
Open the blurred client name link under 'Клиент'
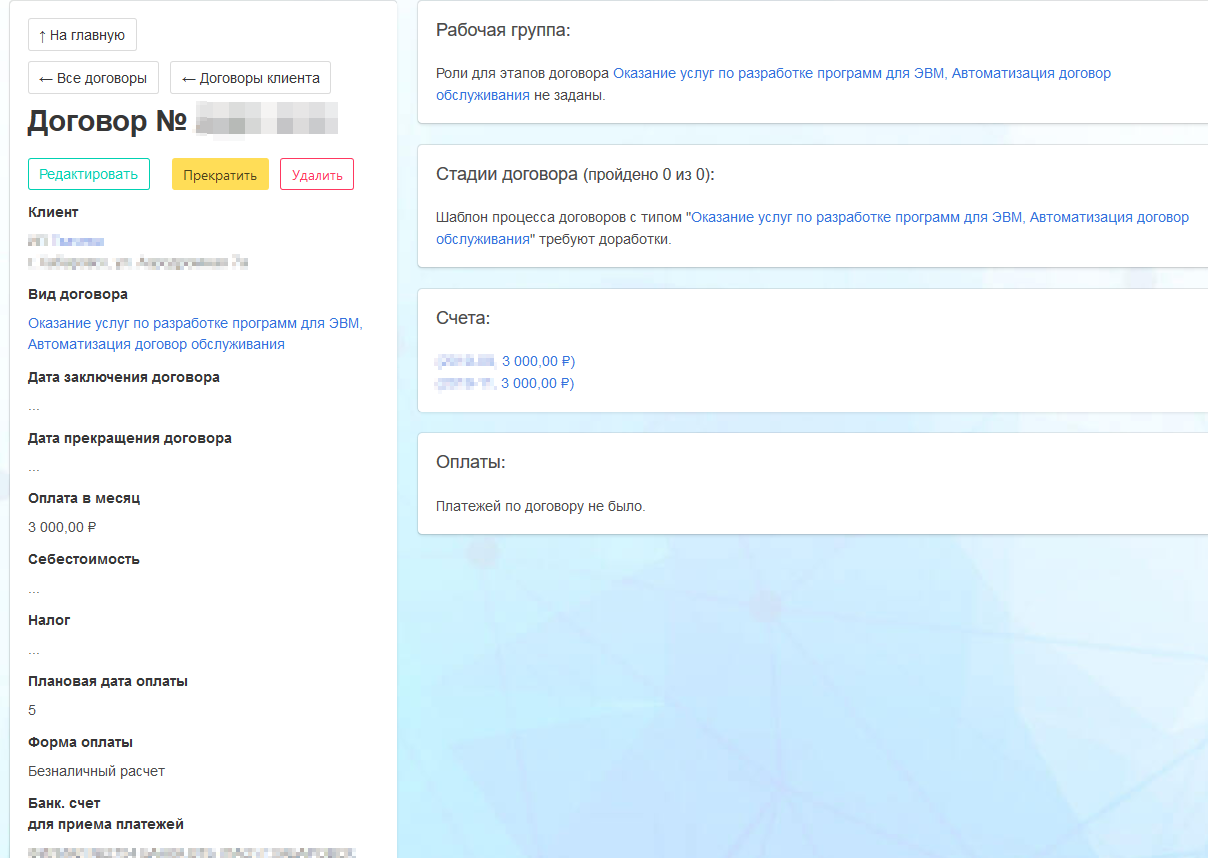[x=66, y=241]
